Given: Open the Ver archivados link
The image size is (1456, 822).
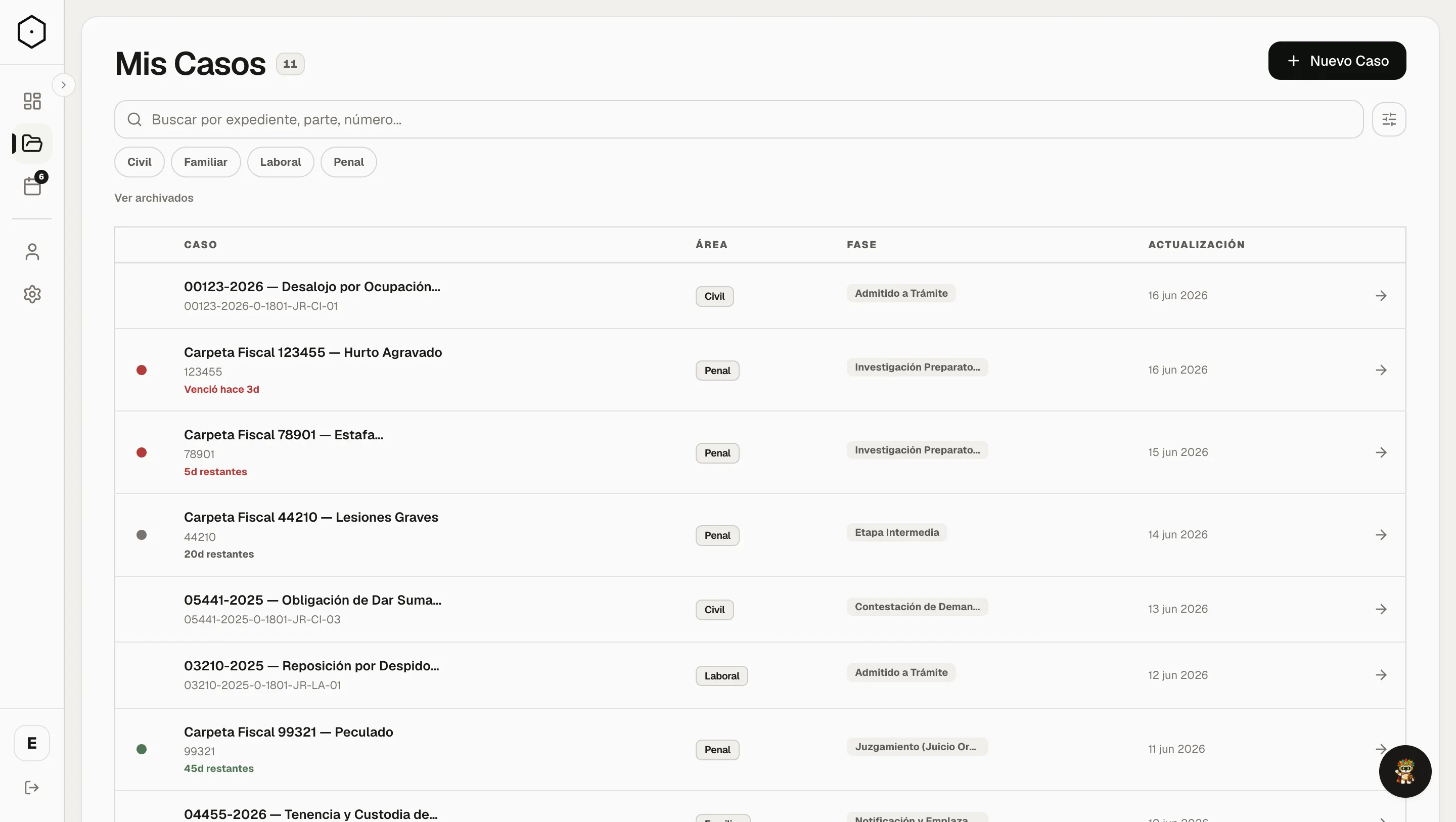Looking at the screenshot, I should [154, 198].
